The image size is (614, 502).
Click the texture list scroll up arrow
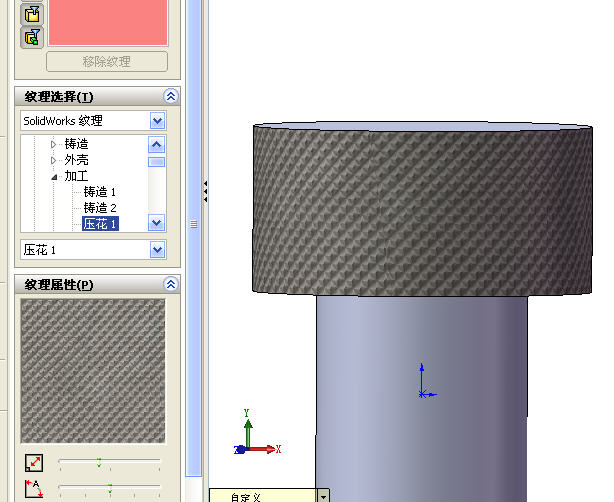157,145
